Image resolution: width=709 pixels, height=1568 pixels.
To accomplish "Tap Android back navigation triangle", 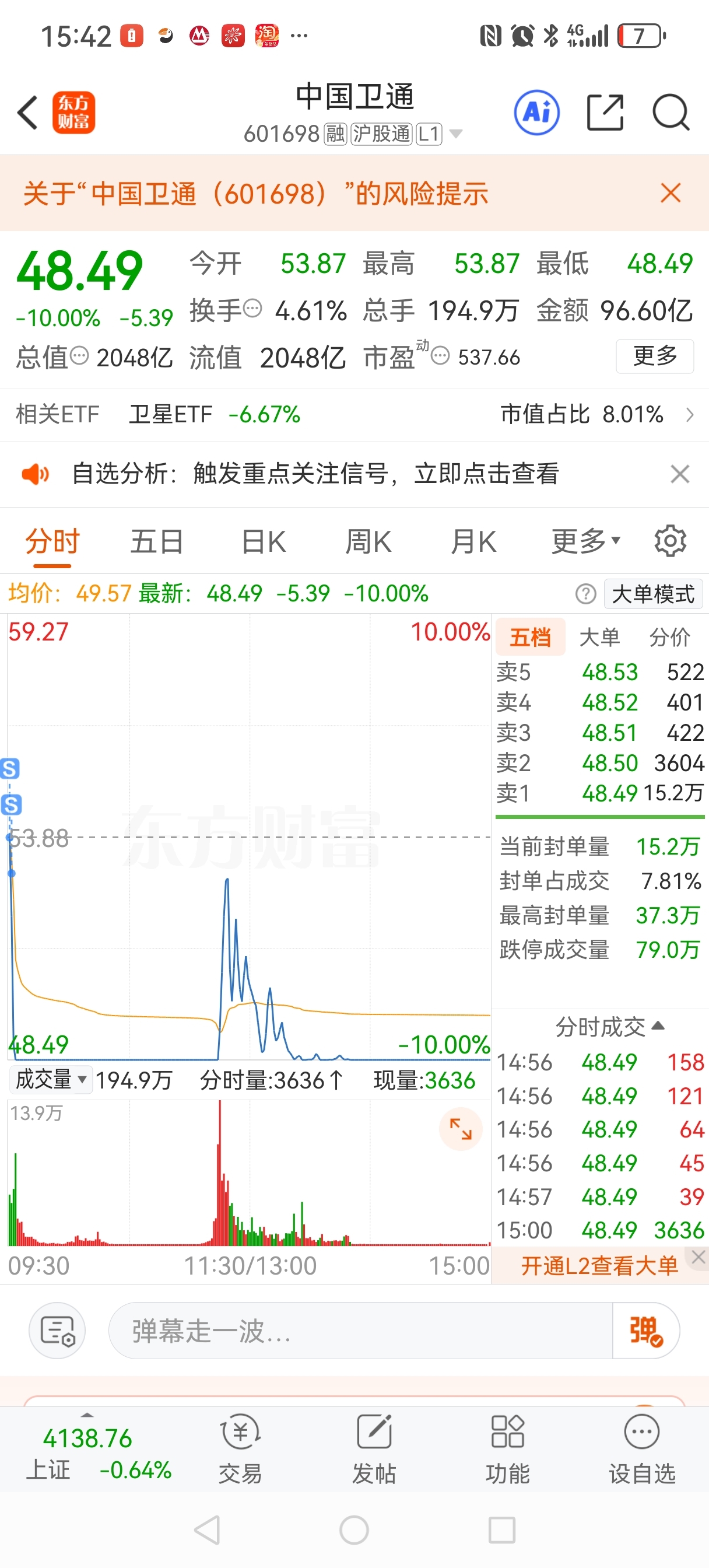I will click(x=207, y=1529).
